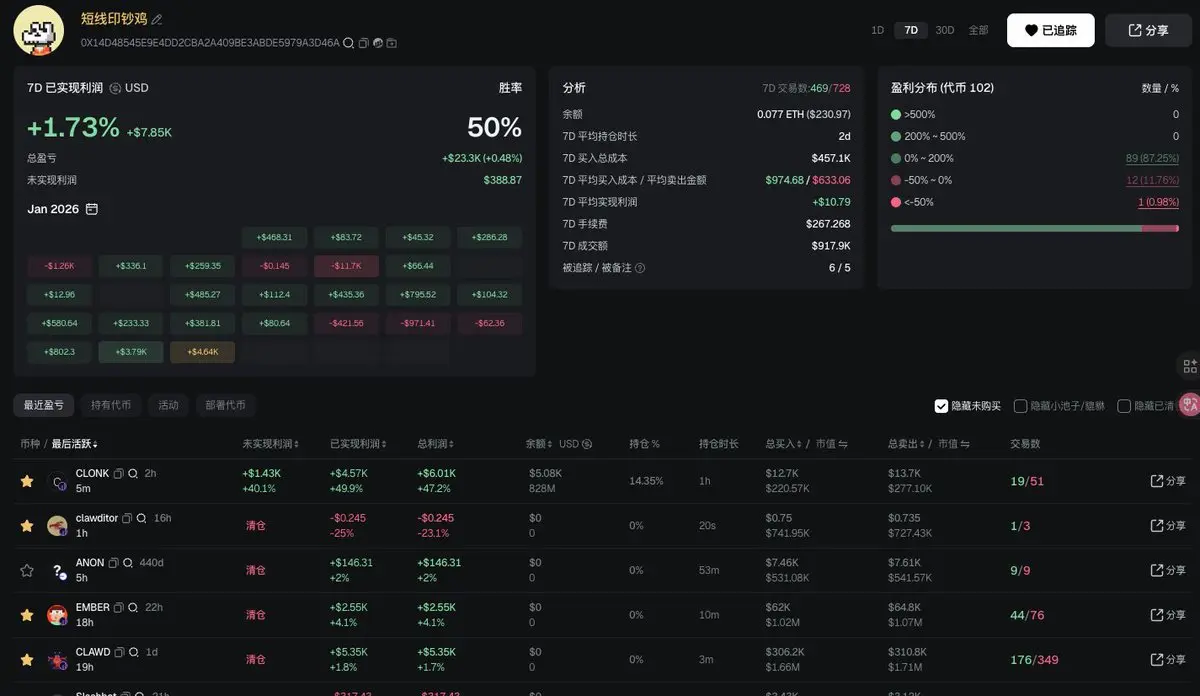
Task: Click the 12 (11.76%) count link for -50%~0%
Action: tap(1152, 180)
